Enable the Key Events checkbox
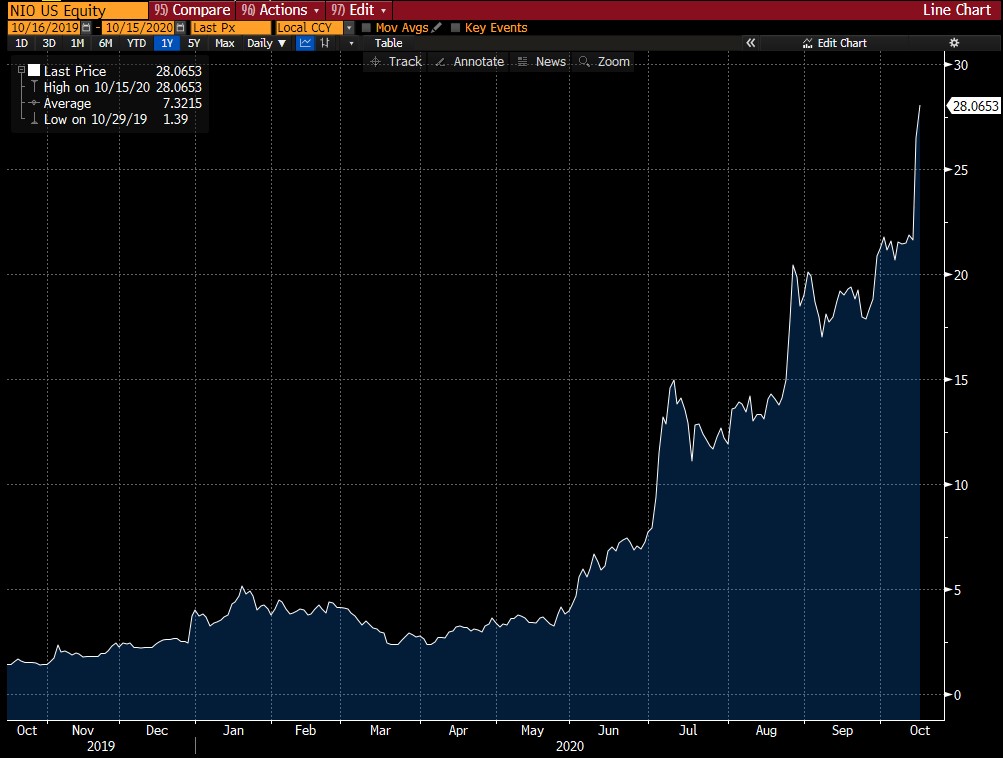The image size is (1003, 758). point(455,28)
